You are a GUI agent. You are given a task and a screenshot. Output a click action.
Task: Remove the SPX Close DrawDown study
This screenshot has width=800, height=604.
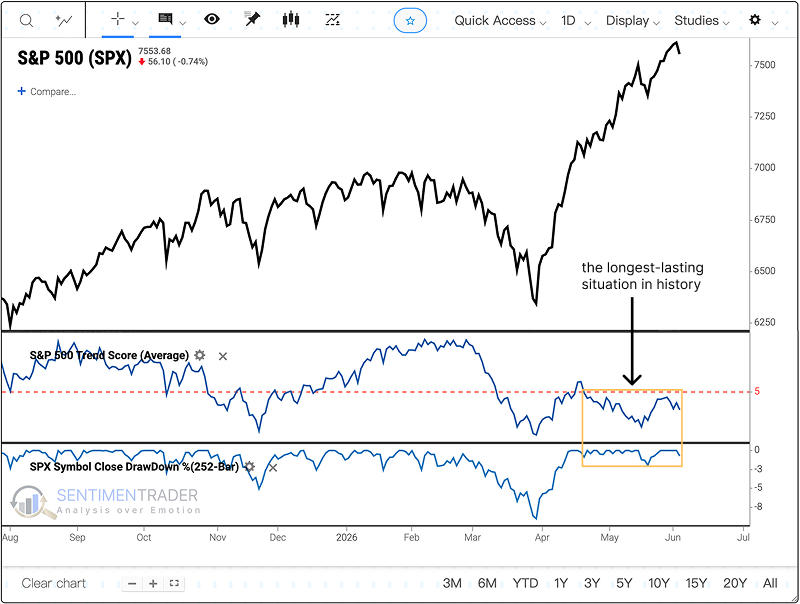coord(273,468)
